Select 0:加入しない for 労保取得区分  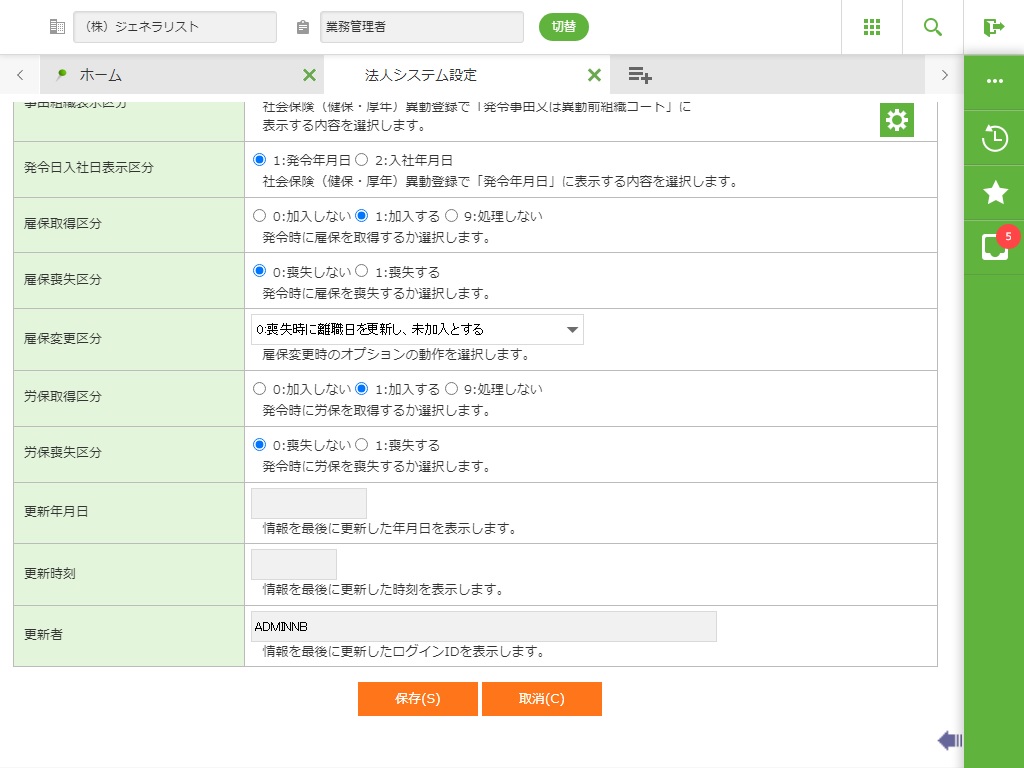click(x=260, y=389)
